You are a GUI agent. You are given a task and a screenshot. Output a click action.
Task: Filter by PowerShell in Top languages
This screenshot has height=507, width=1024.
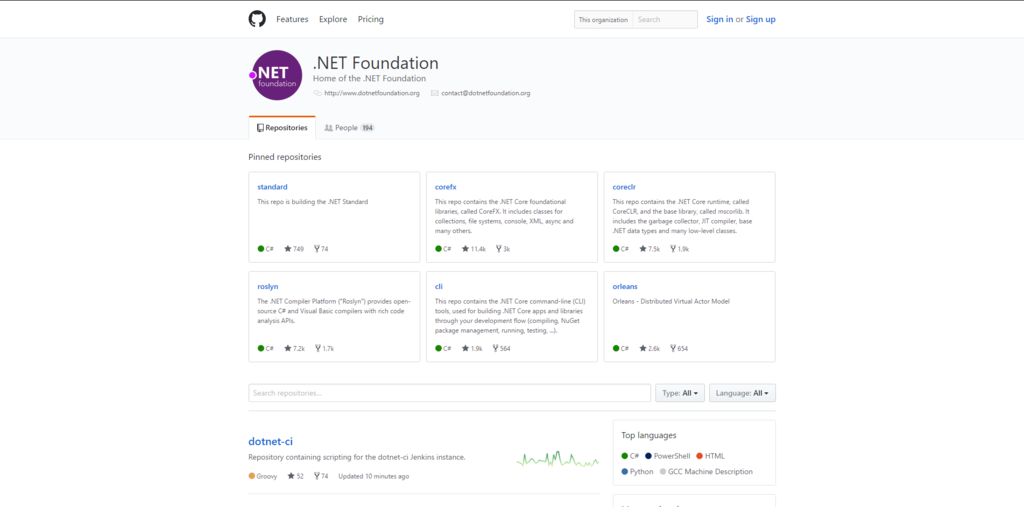click(x=667, y=456)
